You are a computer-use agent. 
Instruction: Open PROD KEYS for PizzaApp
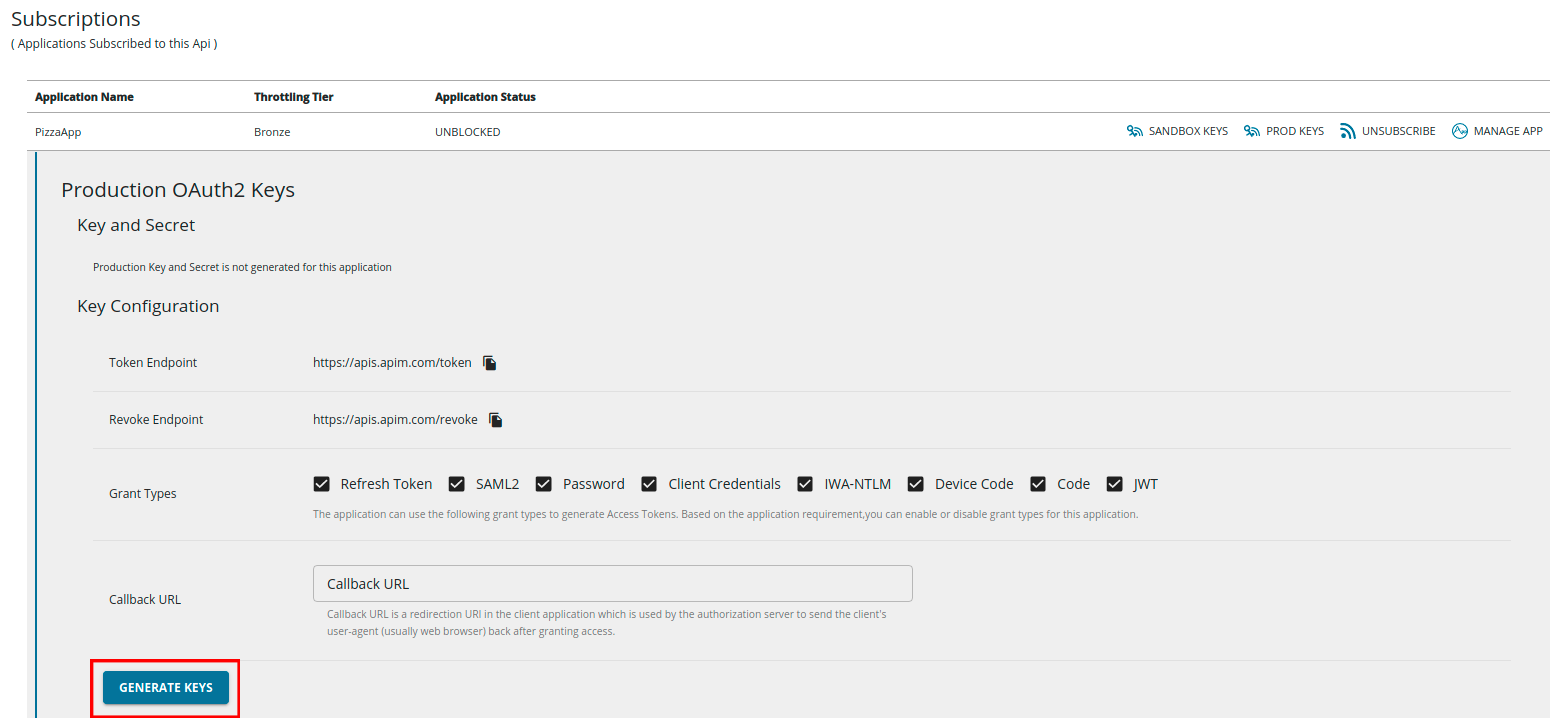[1293, 130]
